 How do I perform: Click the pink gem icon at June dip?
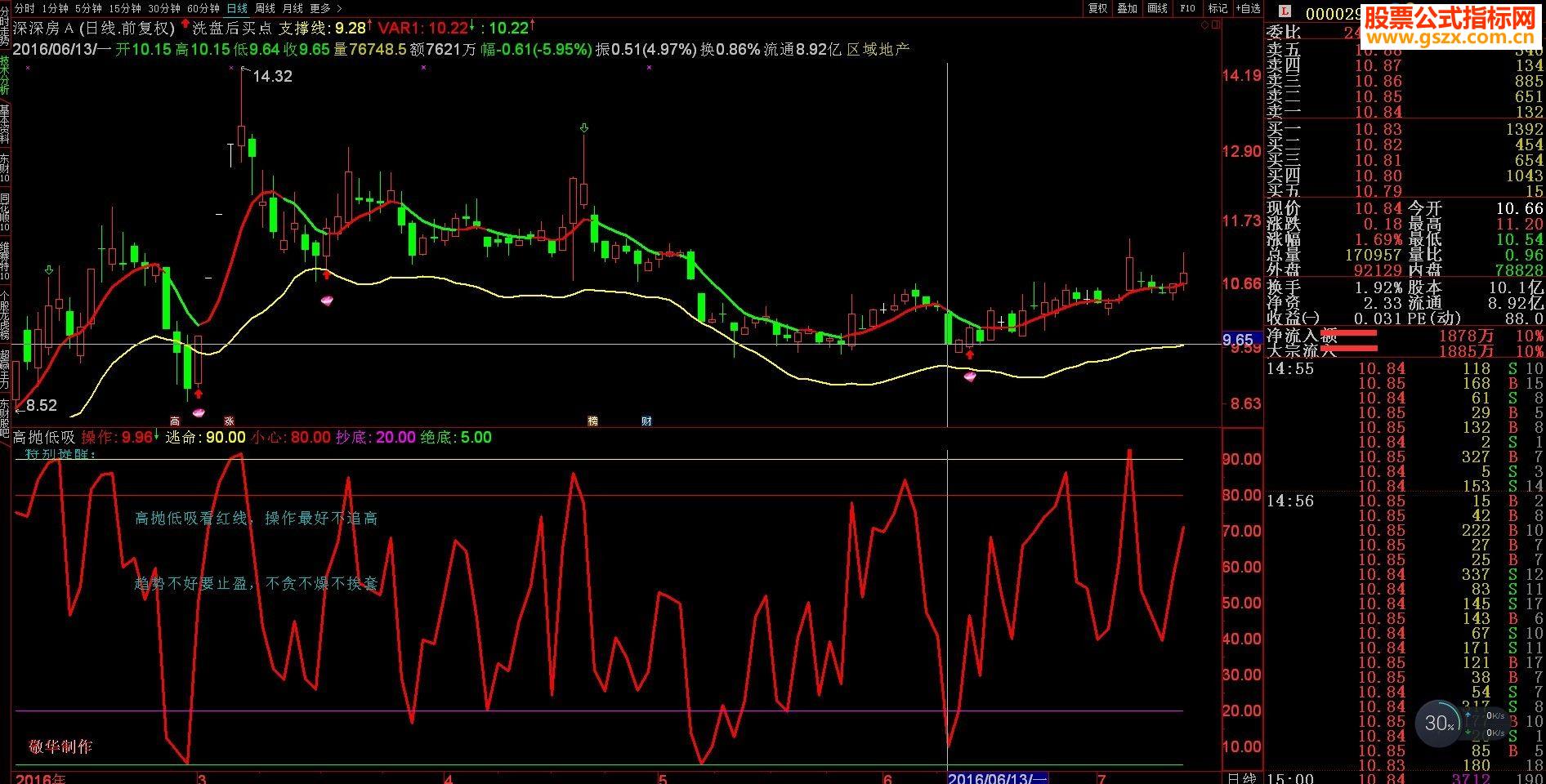pyautogui.click(x=970, y=376)
